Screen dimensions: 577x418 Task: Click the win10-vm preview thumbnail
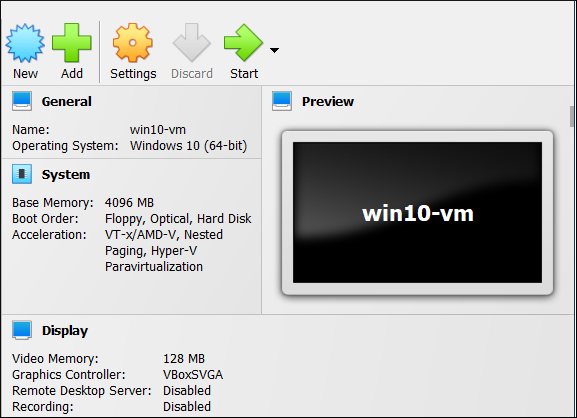417,213
